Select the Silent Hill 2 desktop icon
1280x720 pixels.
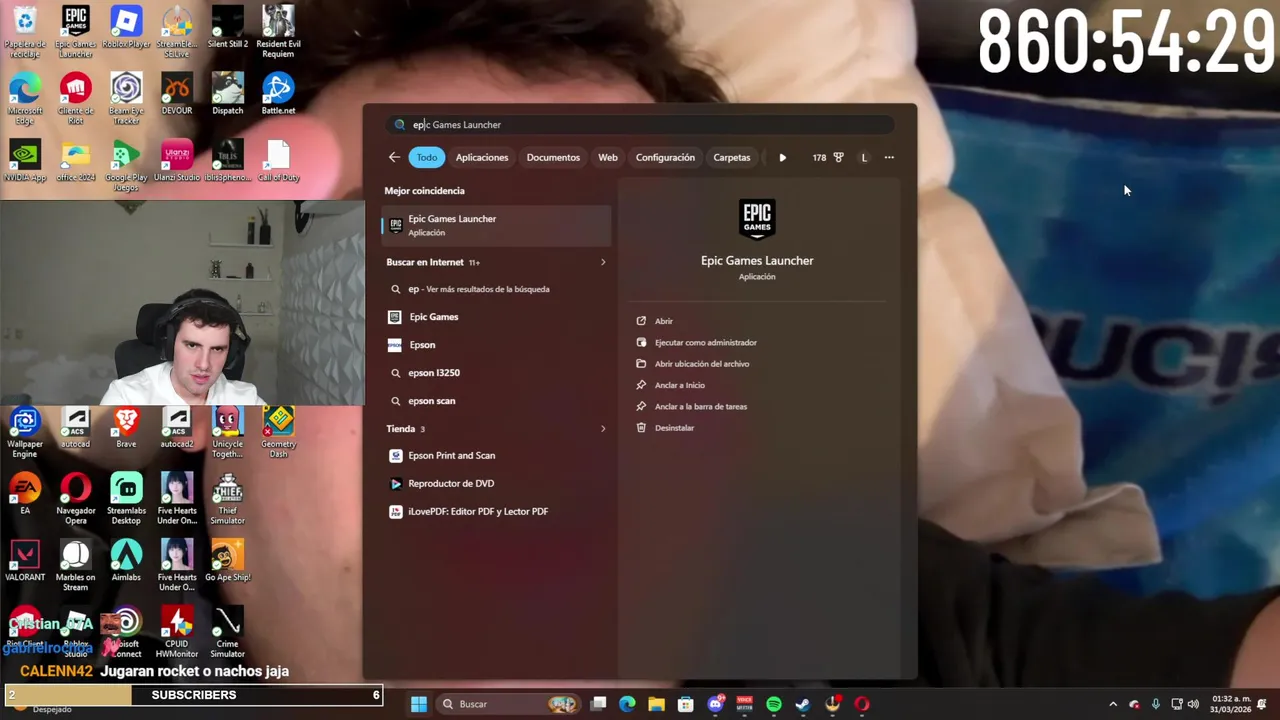tap(228, 28)
